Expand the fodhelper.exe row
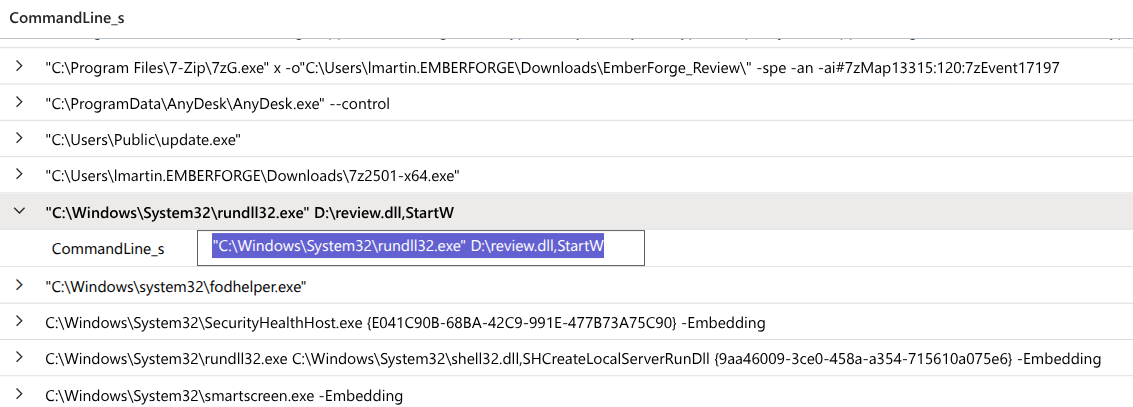 20,286
